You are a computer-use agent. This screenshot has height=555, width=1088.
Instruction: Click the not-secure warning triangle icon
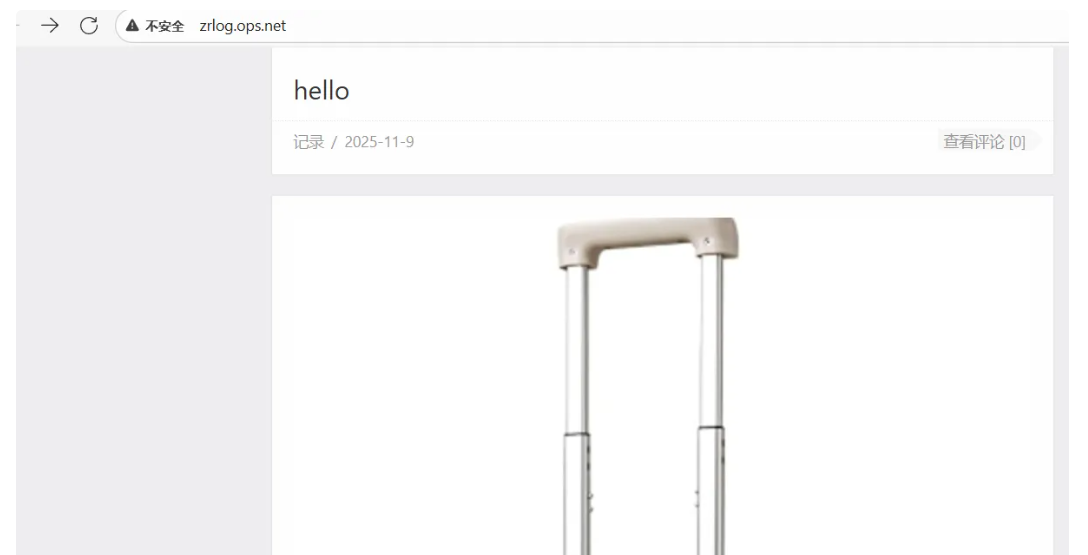[132, 26]
